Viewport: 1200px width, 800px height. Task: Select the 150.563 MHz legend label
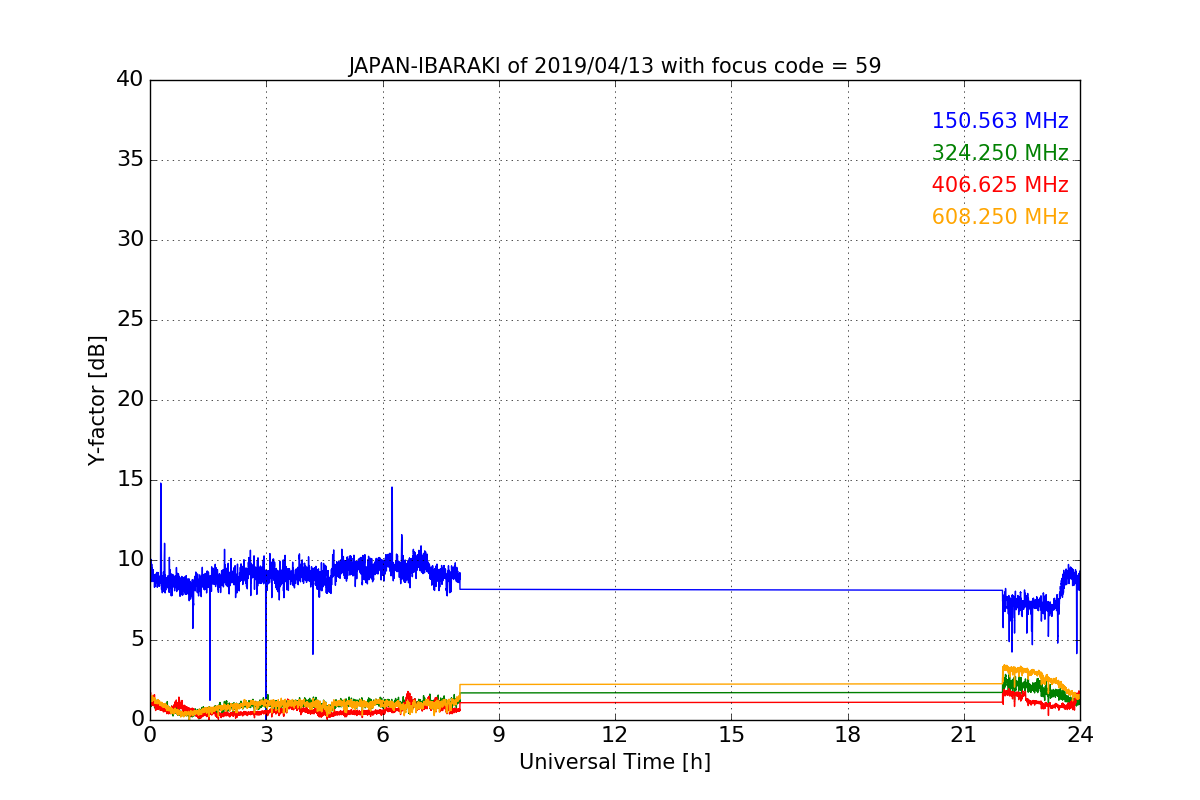[x=1000, y=121]
